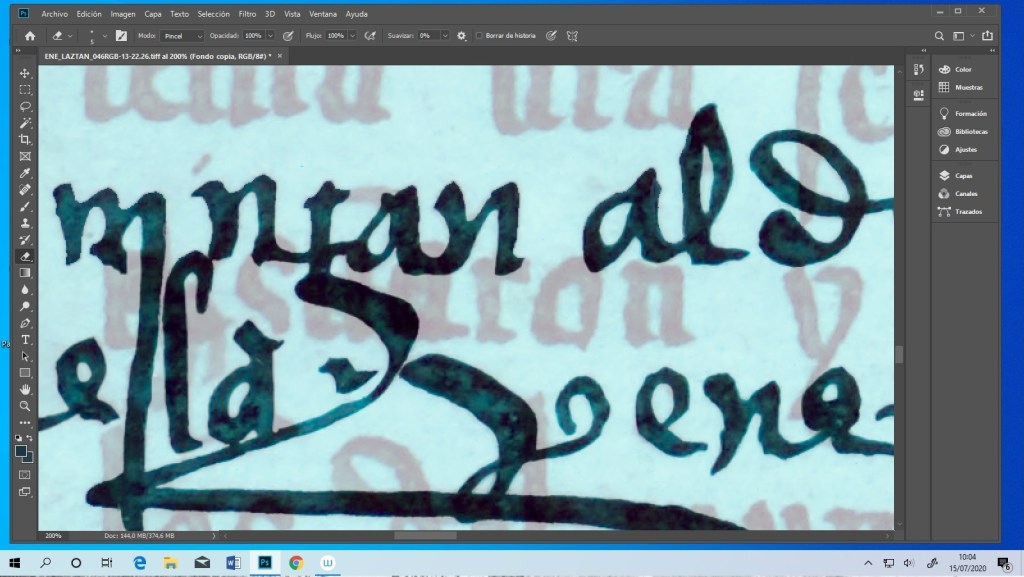
Task: Expand the Flujo value dropdown
Action: pyautogui.click(x=353, y=35)
